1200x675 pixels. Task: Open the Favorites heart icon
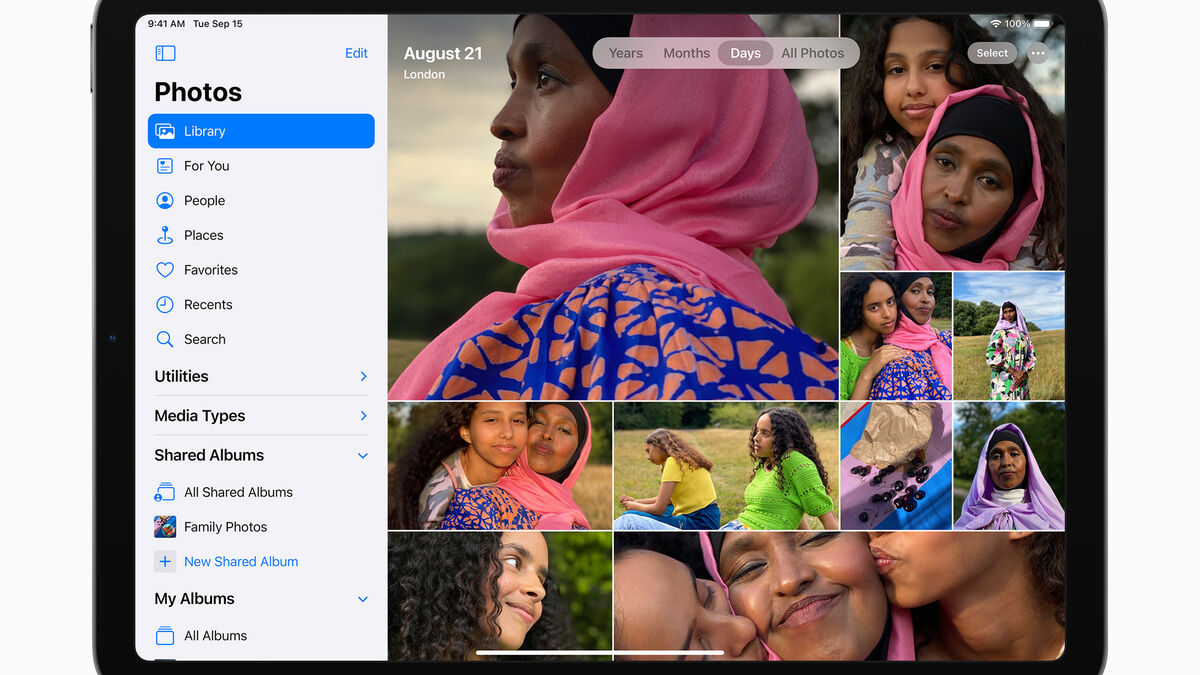[x=166, y=270]
